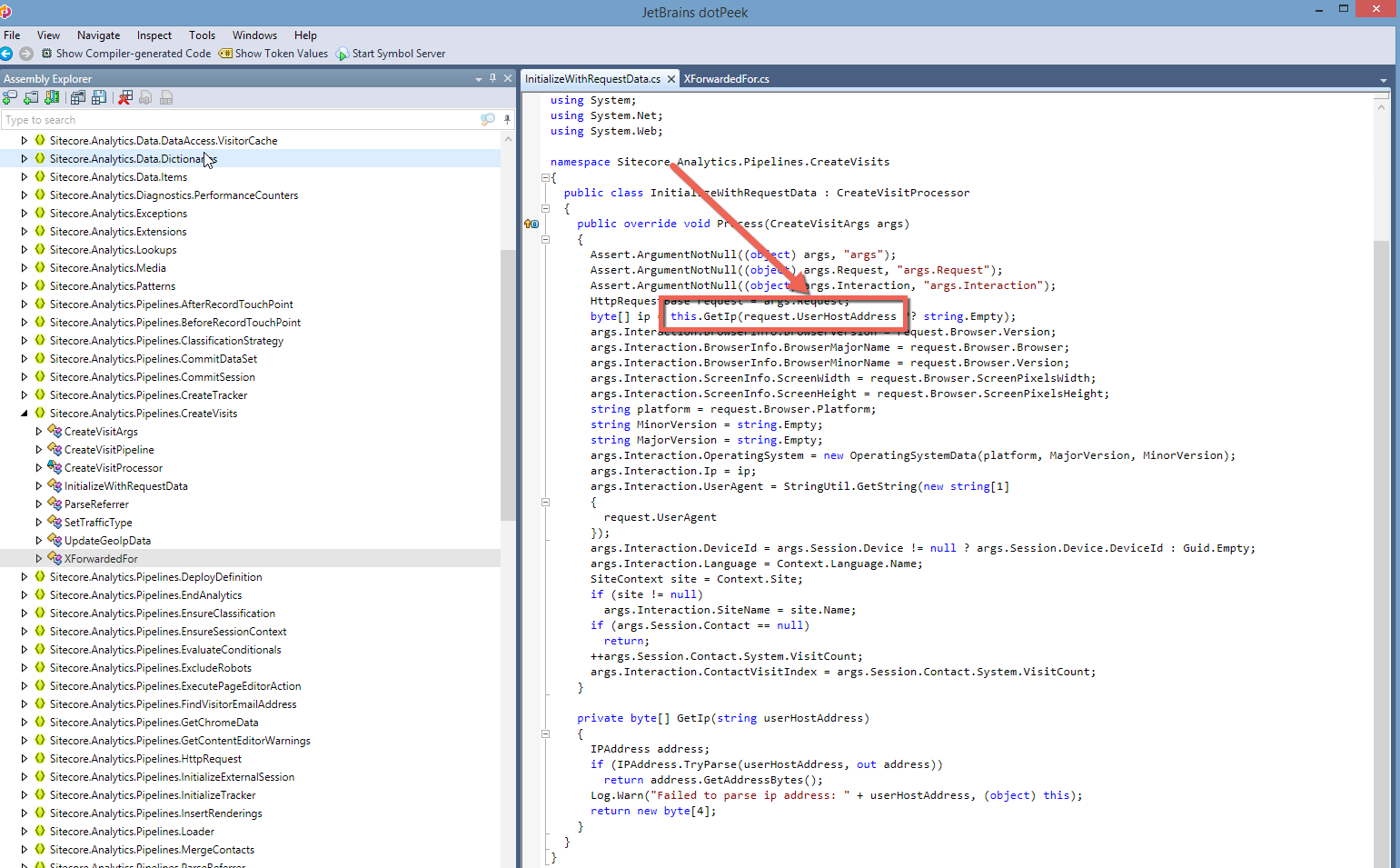
Task: Click the clear assembly list red X icon
Action: pyautogui.click(x=125, y=97)
